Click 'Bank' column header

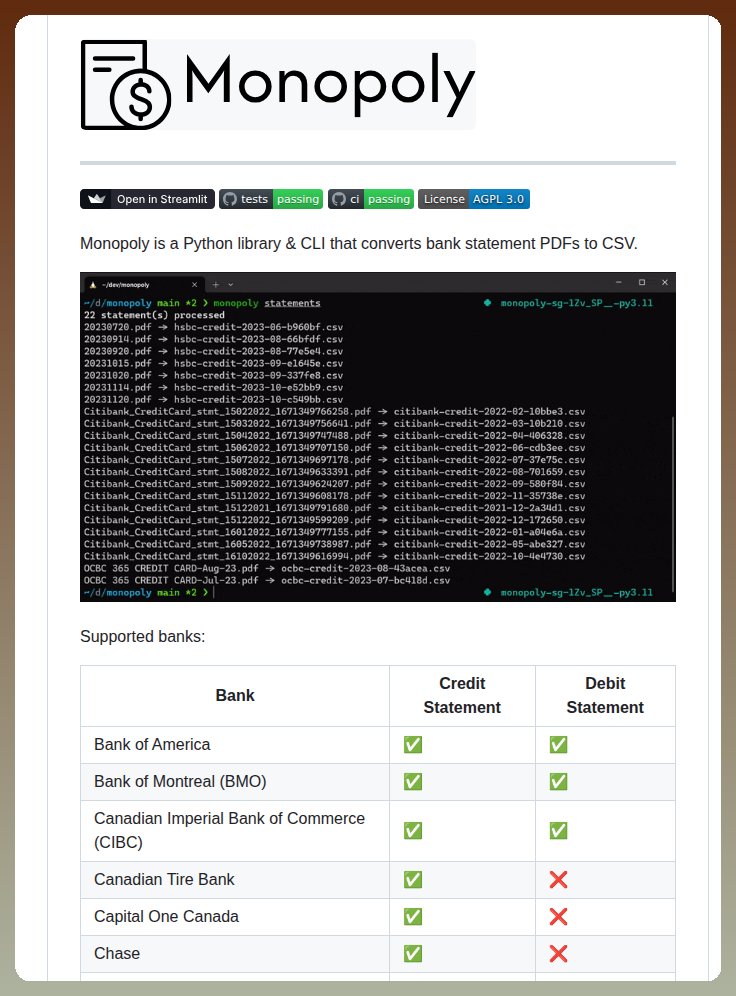235,696
